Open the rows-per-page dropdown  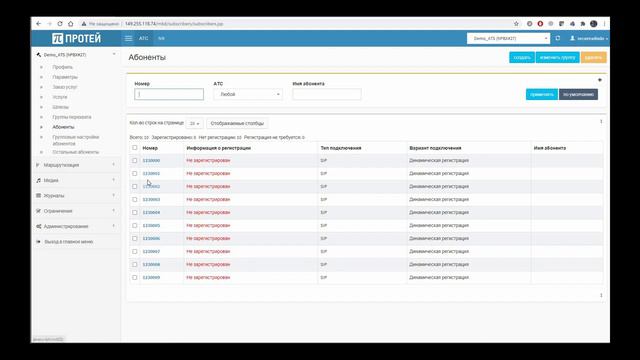[x=194, y=123]
